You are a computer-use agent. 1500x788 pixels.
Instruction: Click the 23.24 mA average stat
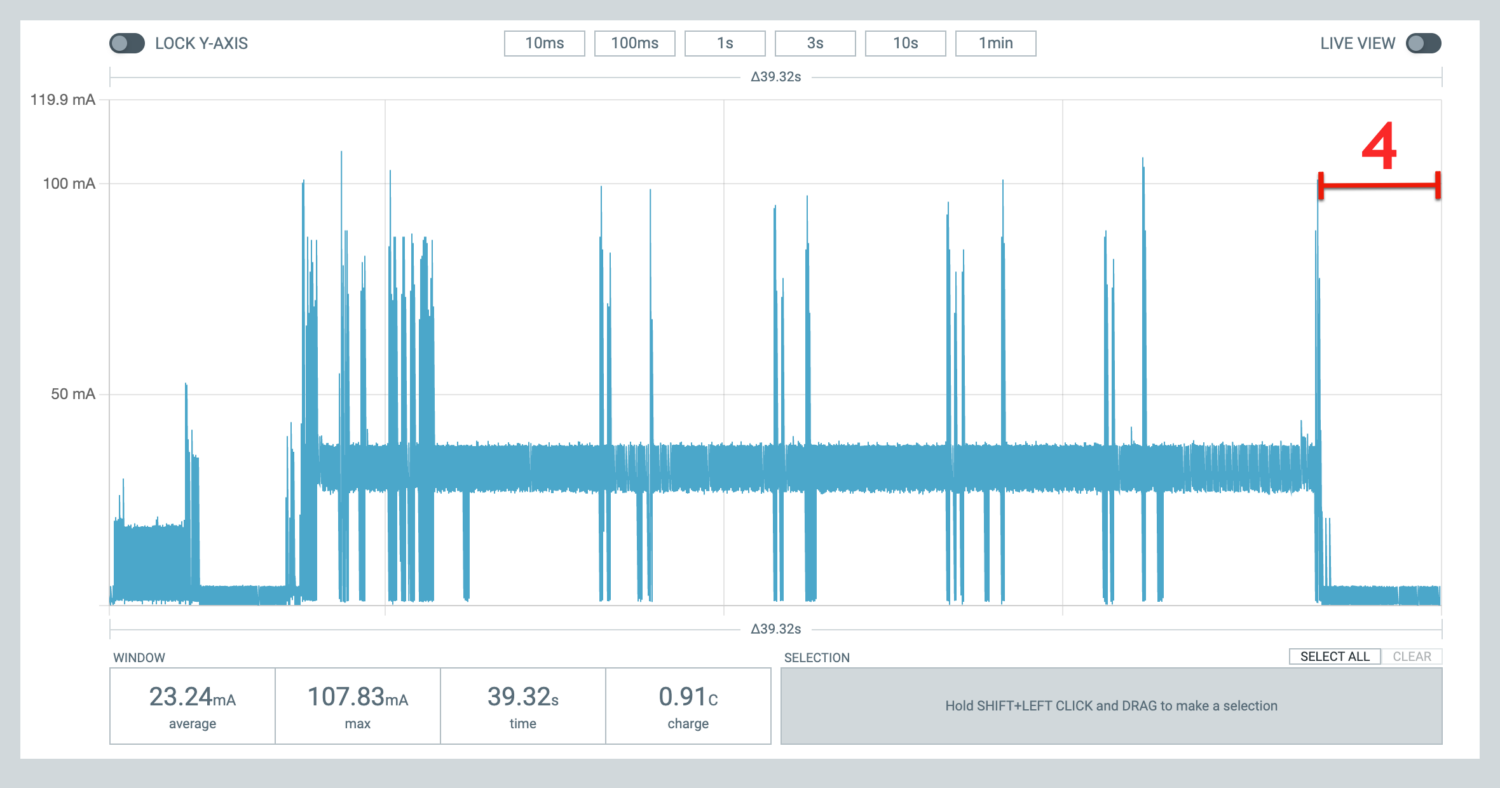191,705
